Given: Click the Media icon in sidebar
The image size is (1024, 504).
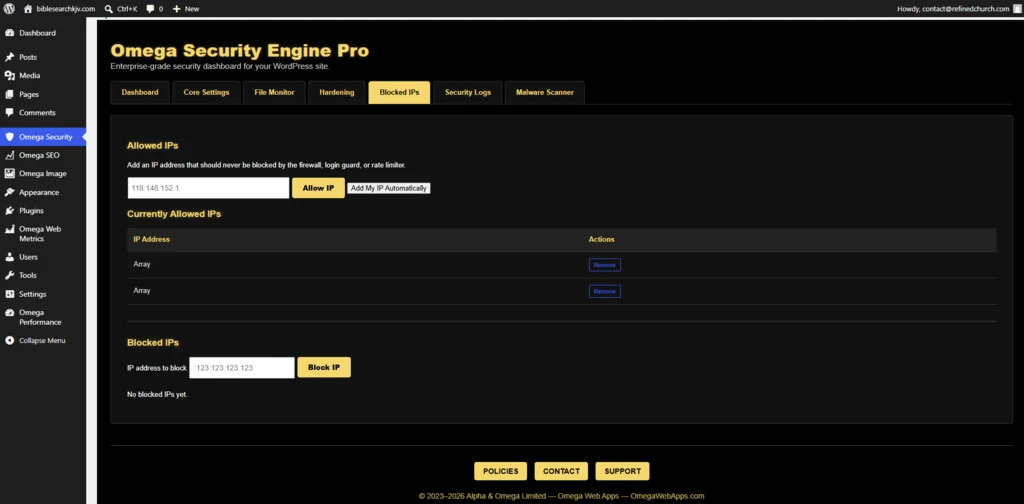Looking at the screenshot, I should [9, 76].
